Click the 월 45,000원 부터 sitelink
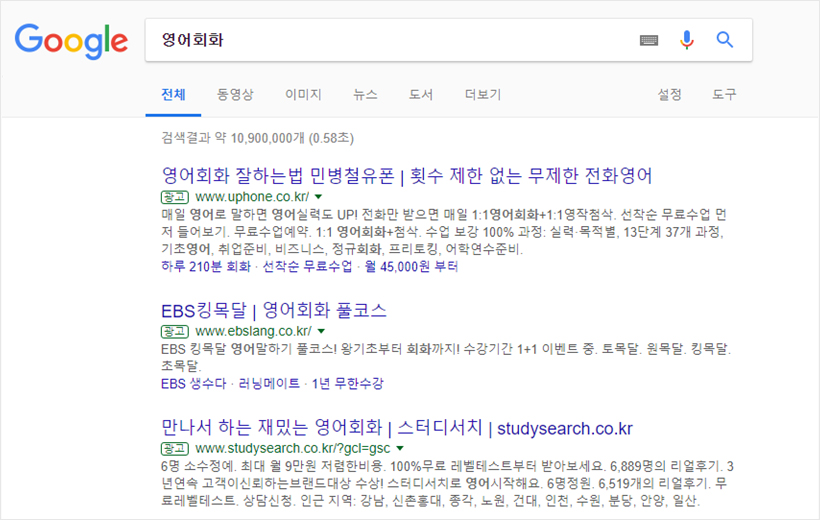 411,267
